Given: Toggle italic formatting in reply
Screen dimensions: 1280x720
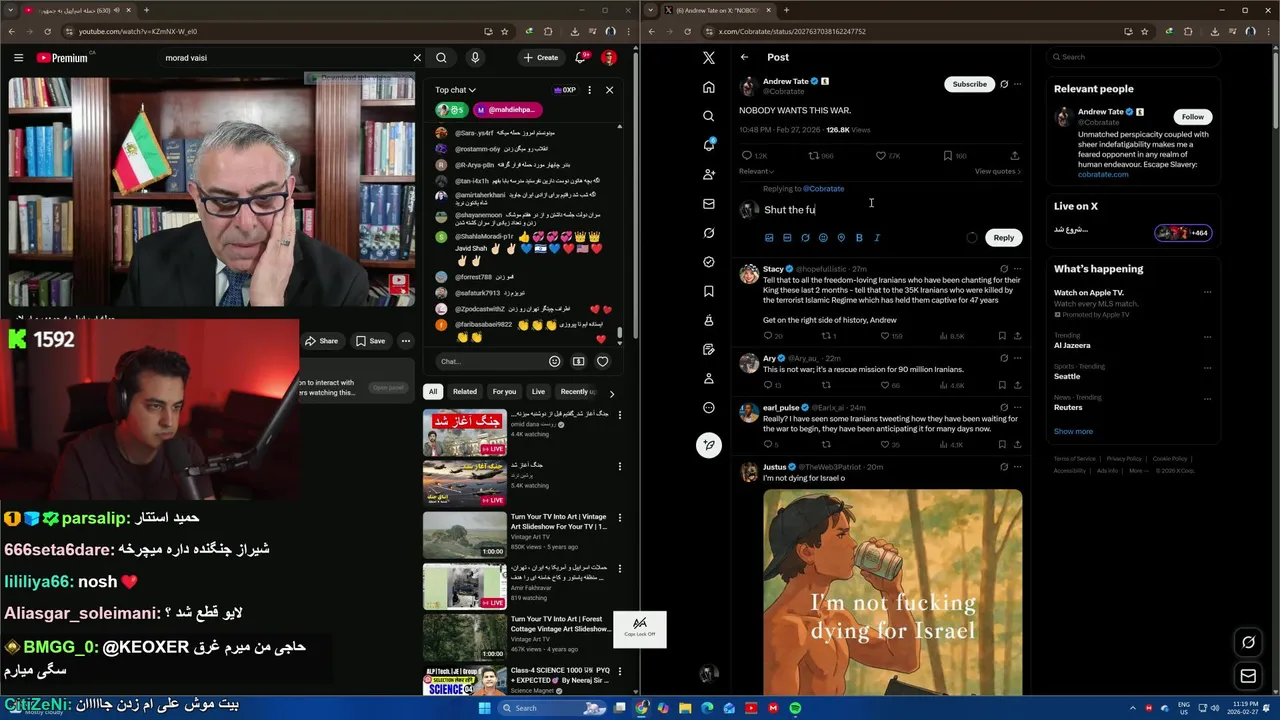Looking at the screenshot, I should pyautogui.click(x=877, y=238).
